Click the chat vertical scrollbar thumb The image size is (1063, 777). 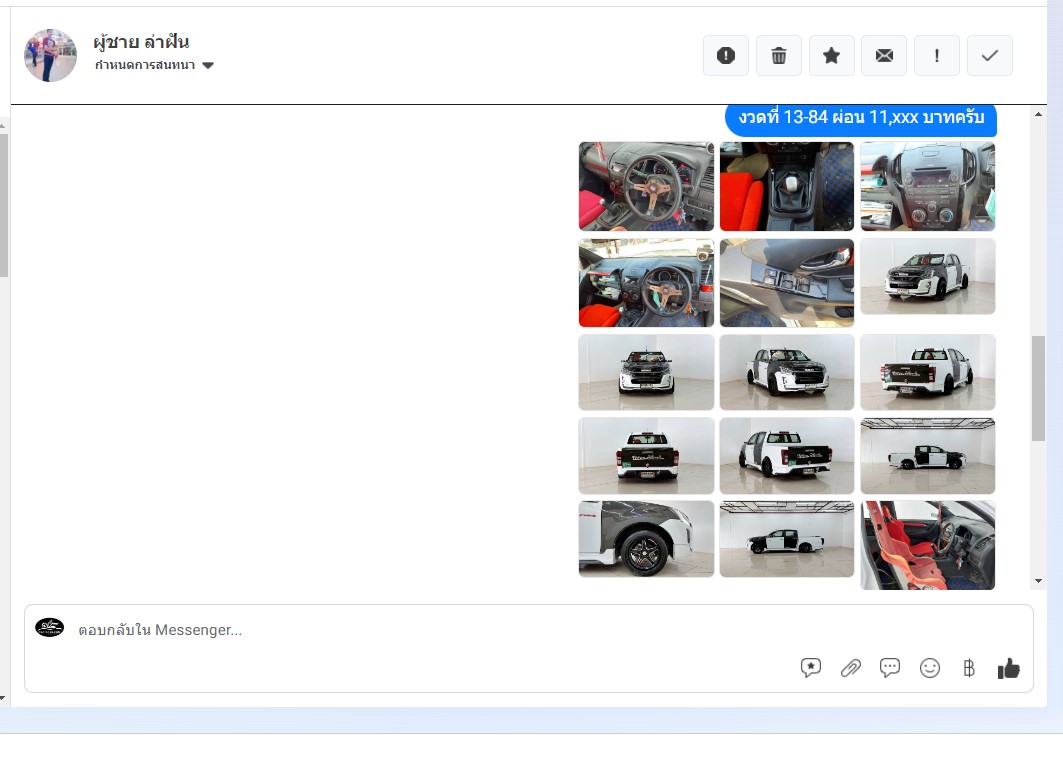coord(1039,388)
